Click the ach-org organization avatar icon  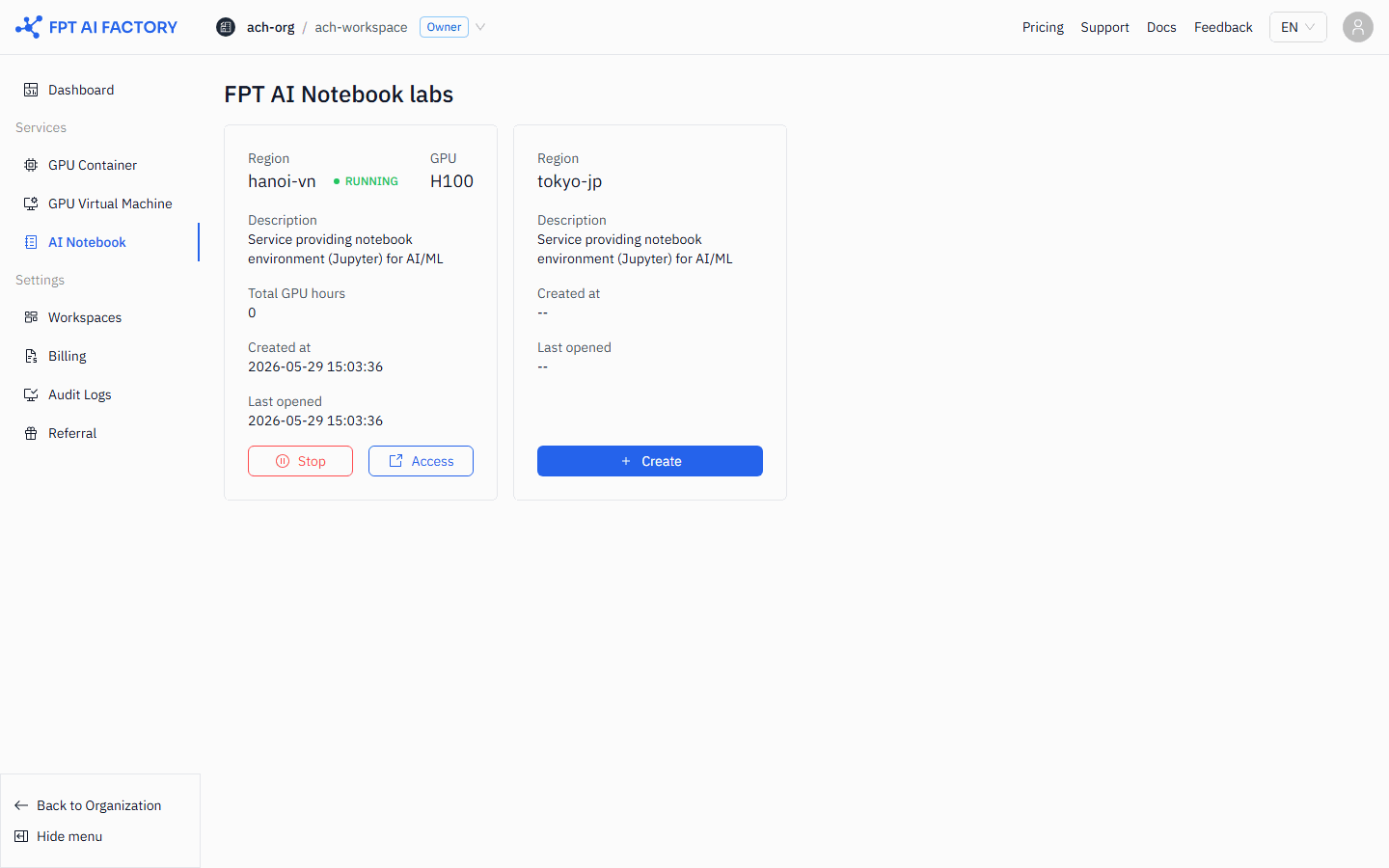226,27
